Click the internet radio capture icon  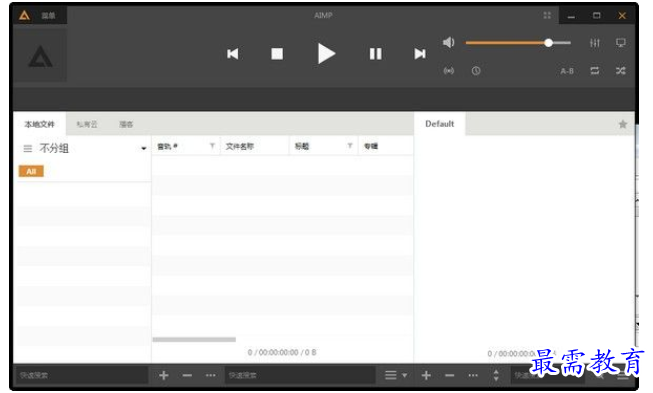click(x=449, y=71)
